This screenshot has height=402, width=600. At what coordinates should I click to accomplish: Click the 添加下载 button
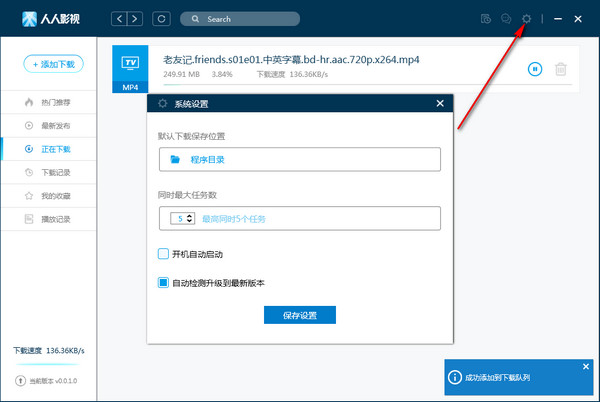(x=54, y=64)
